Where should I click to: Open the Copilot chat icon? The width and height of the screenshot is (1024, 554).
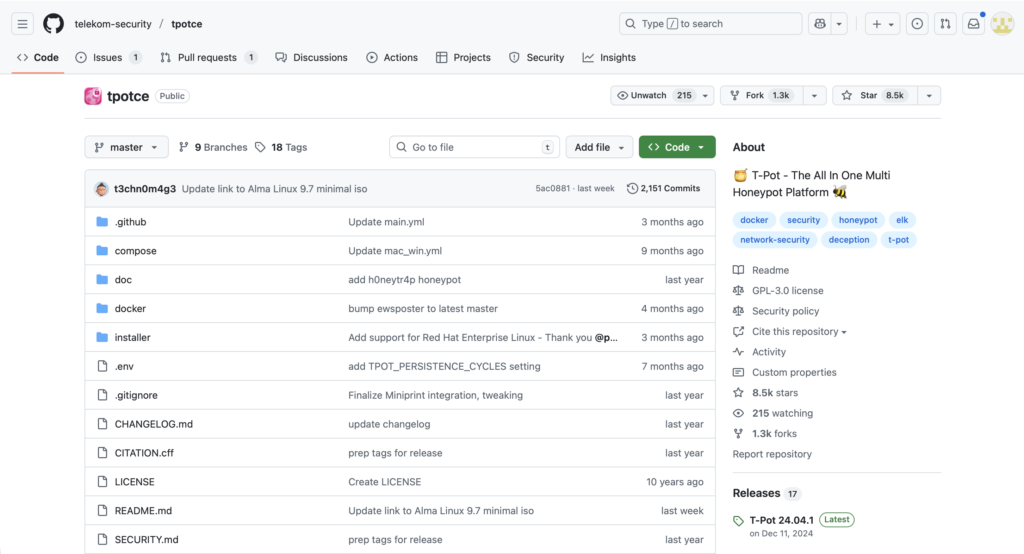[x=820, y=24]
